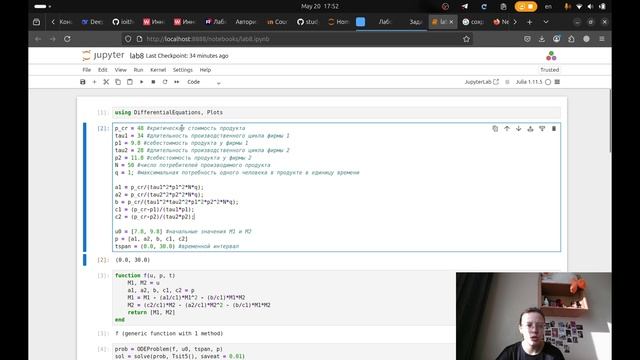Open the Edit menu
The image size is (640, 360).
click(x=102, y=70)
